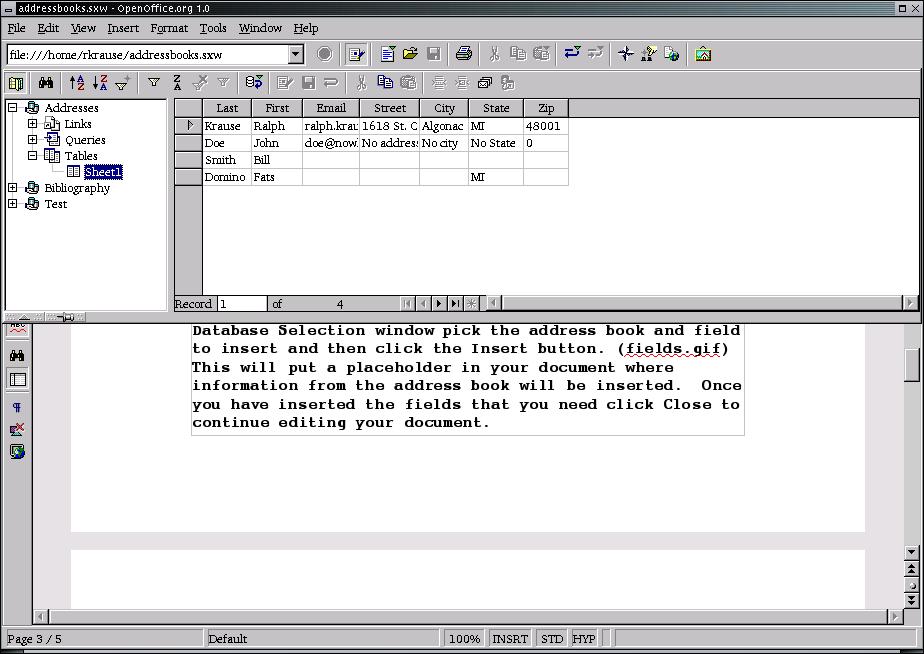
Task: Collapse the Tables tree node
Action: click(x=33, y=156)
